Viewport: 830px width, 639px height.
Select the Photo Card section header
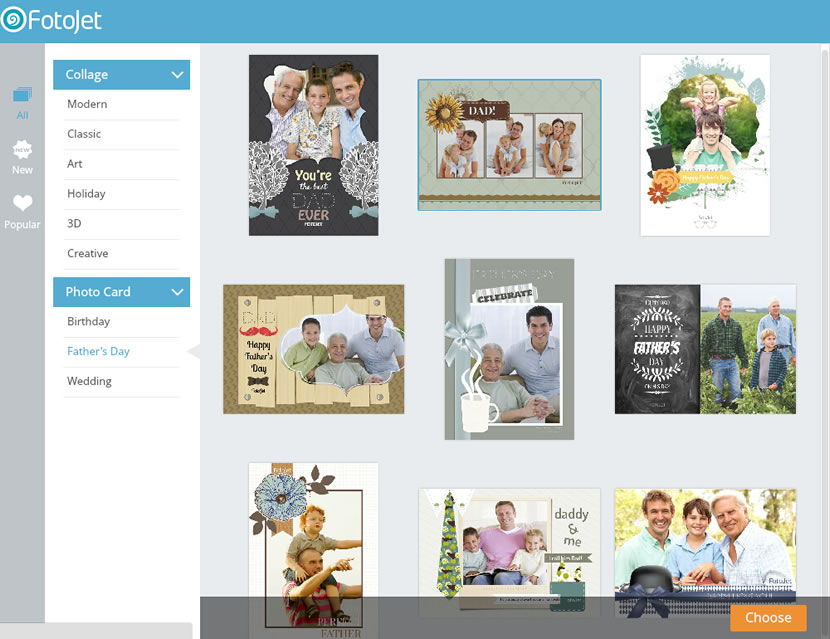[121, 292]
